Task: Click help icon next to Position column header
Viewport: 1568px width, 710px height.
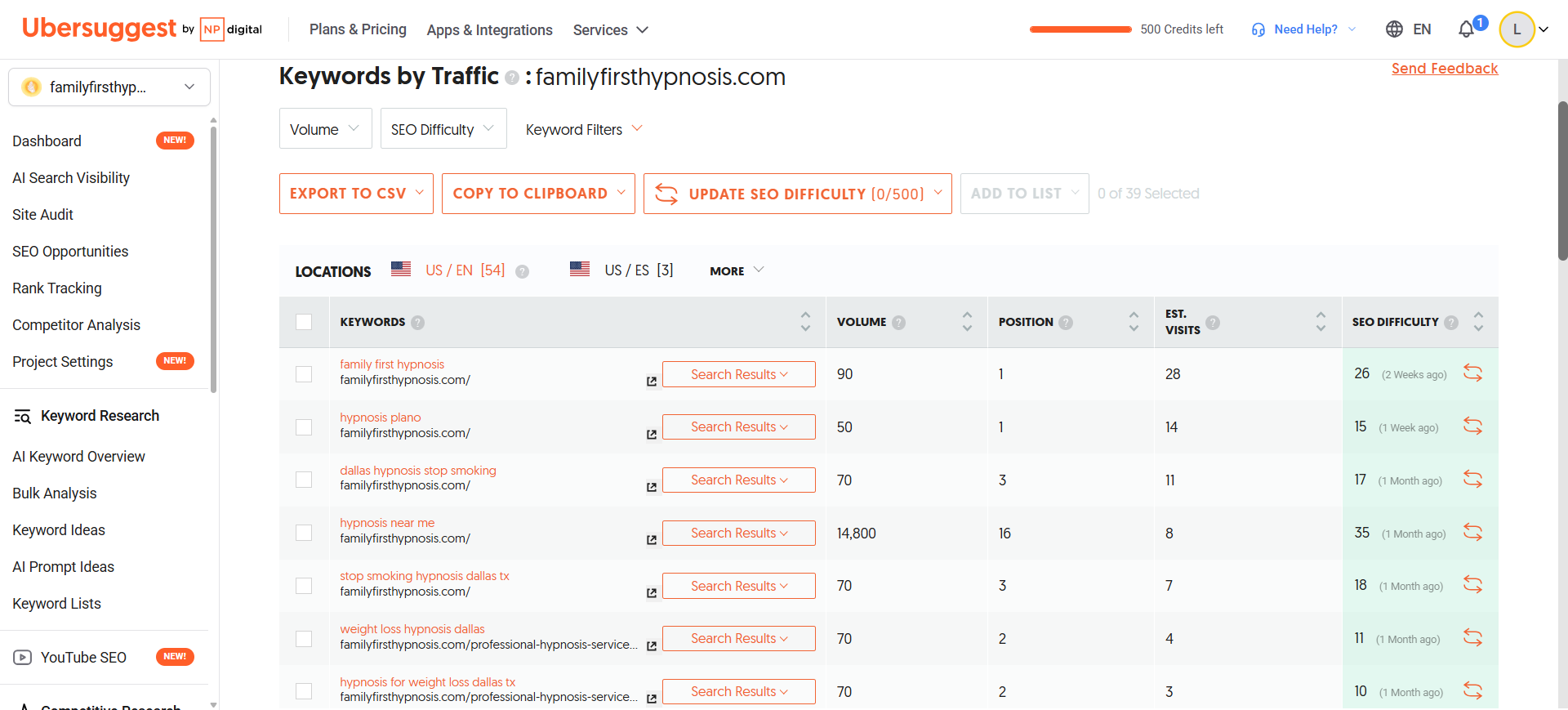Action: (1066, 323)
